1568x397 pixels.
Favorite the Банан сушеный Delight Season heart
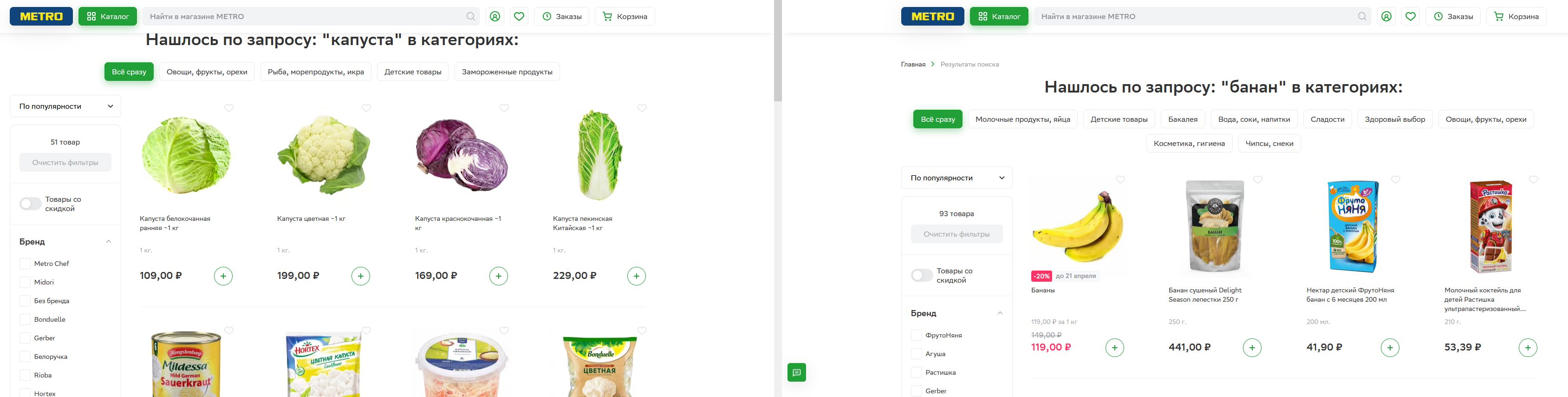tap(1257, 179)
